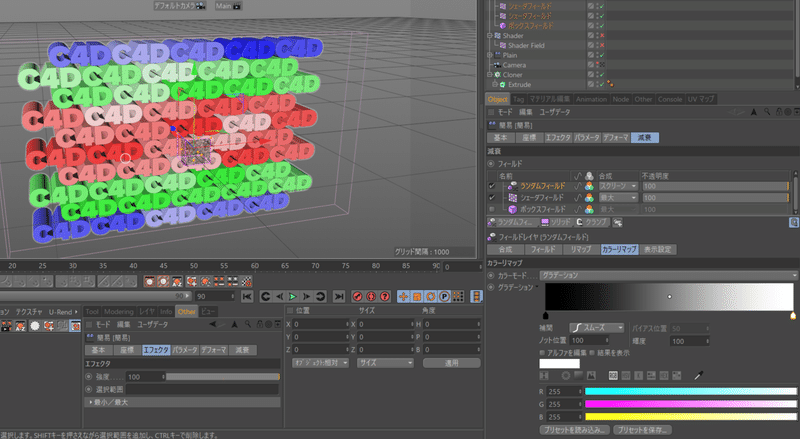Click the add field object icon

(617, 223)
